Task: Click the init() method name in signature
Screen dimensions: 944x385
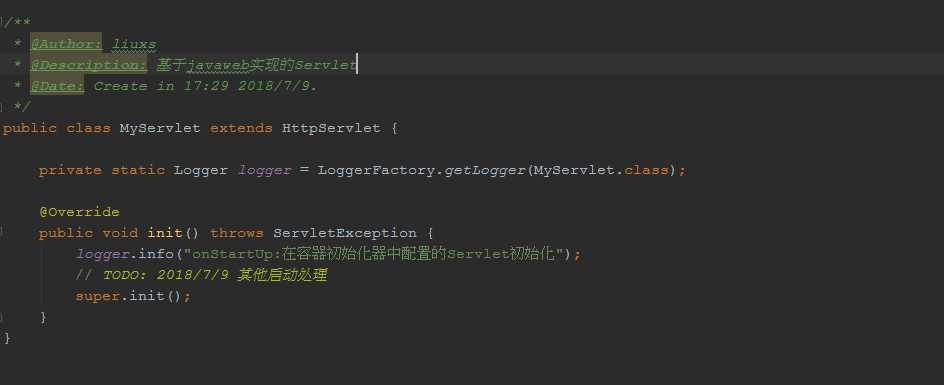Action: coord(164,233)
